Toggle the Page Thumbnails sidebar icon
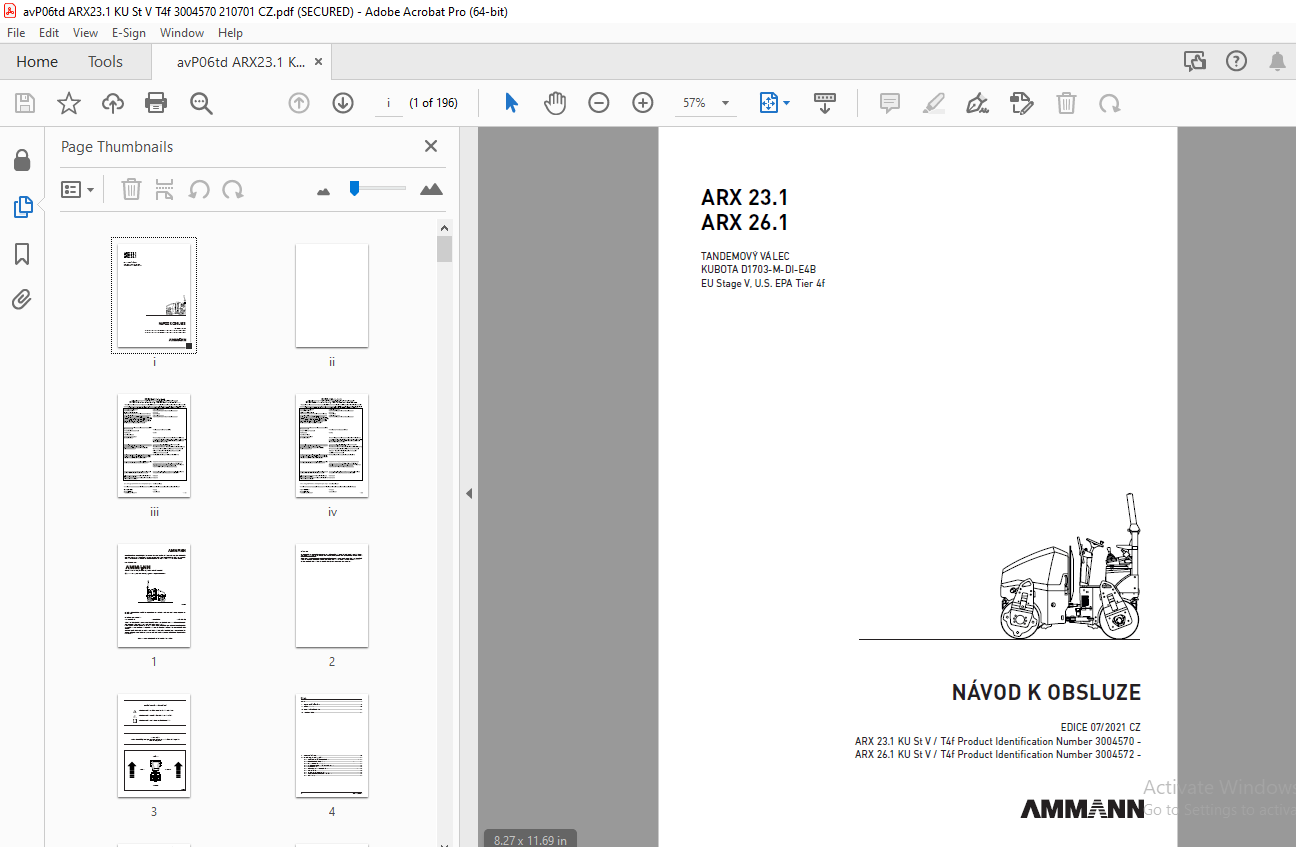 click(22, 207)
